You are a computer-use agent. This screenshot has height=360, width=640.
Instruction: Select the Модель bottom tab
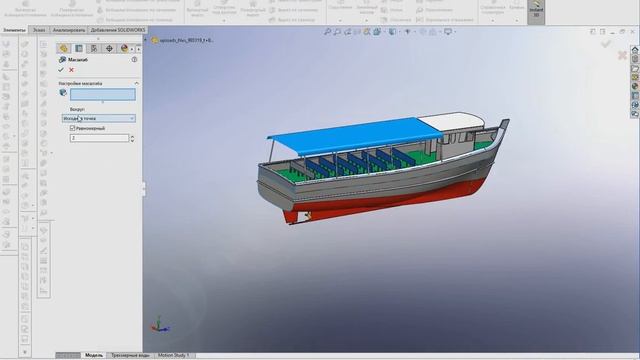[x=94, y=355]
